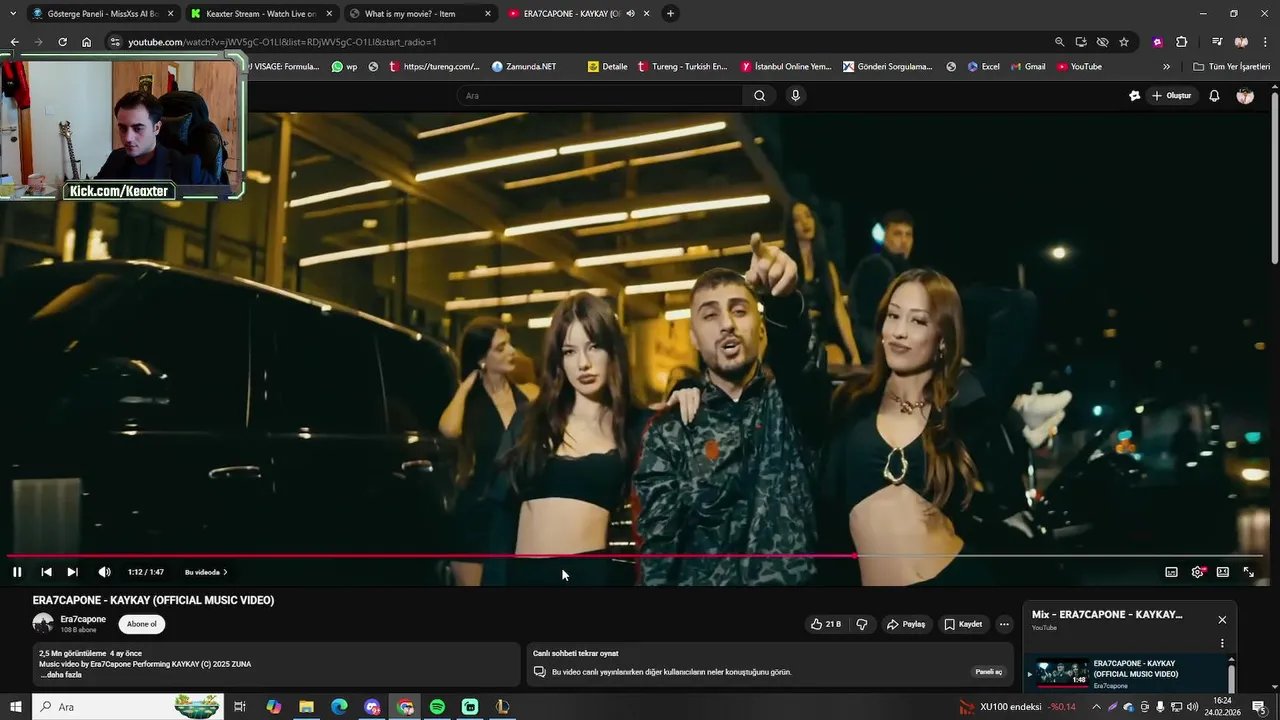Skip to next video in playlist

72,572
